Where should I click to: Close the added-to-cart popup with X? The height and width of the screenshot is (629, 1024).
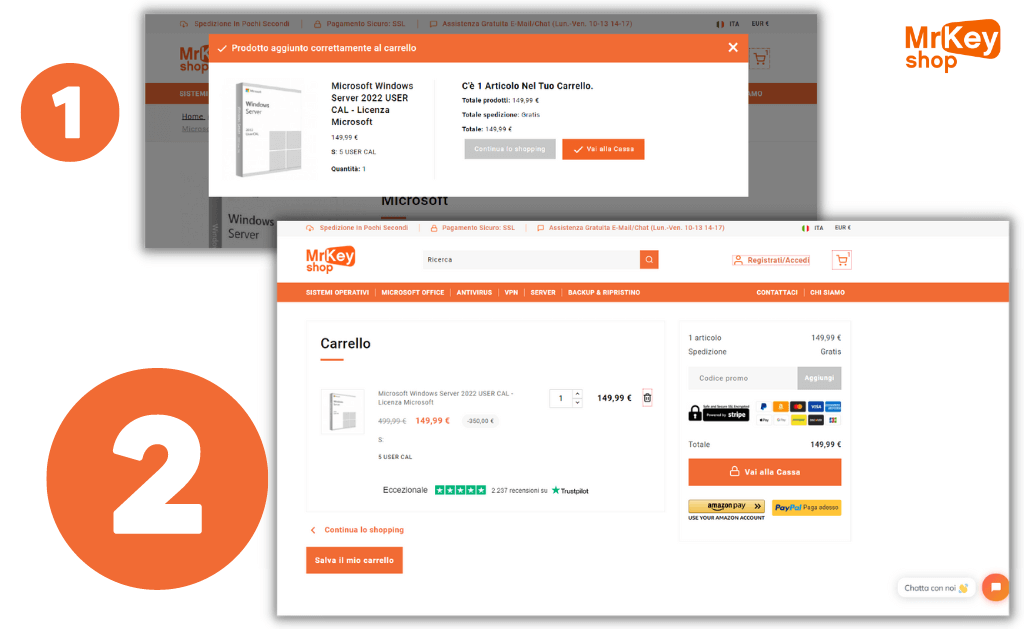click(x=733, y=48)
